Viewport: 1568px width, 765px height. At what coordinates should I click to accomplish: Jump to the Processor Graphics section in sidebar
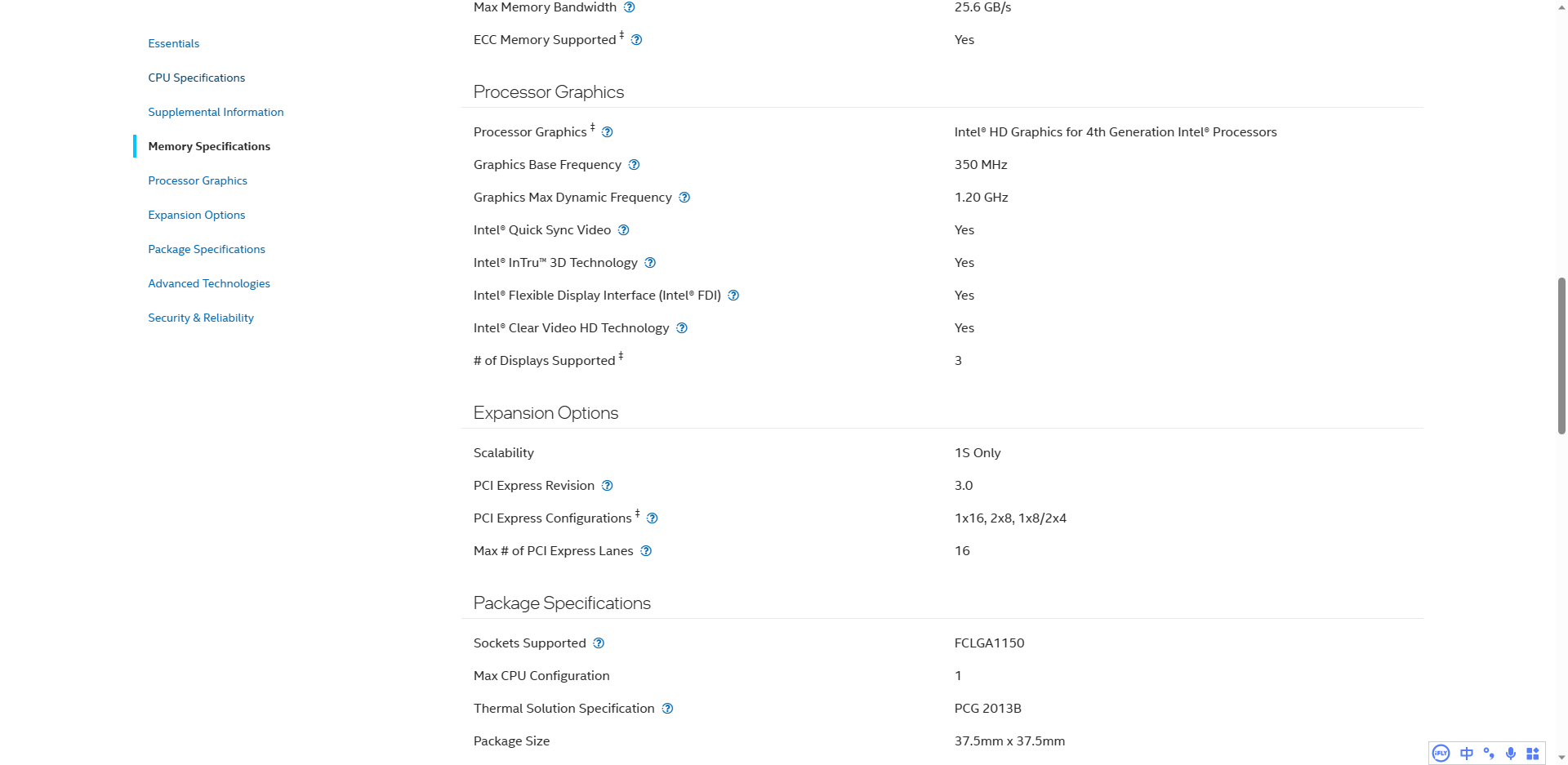point(198,180)
